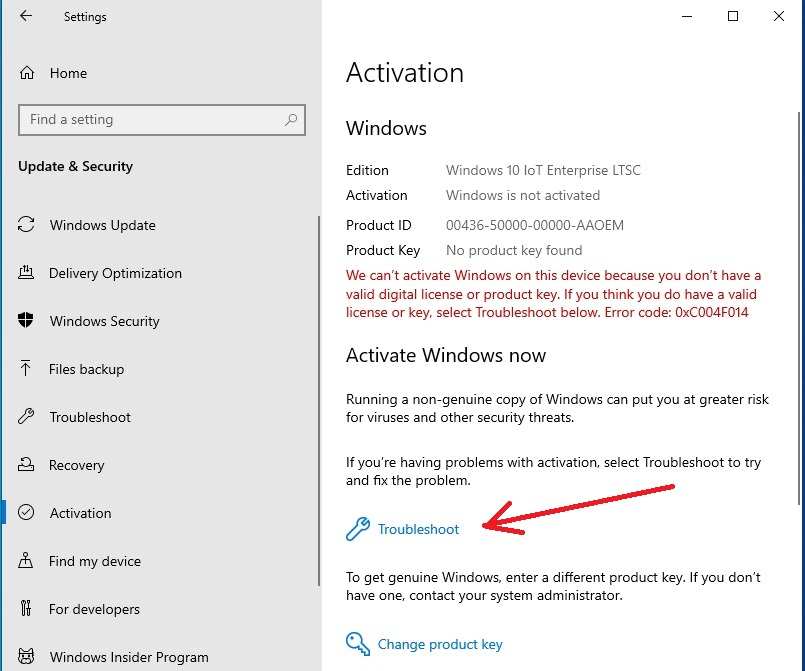This screenshot has height=671, width=805.
Task: Open Windows Update page
Action: click(x=103, y=225)
